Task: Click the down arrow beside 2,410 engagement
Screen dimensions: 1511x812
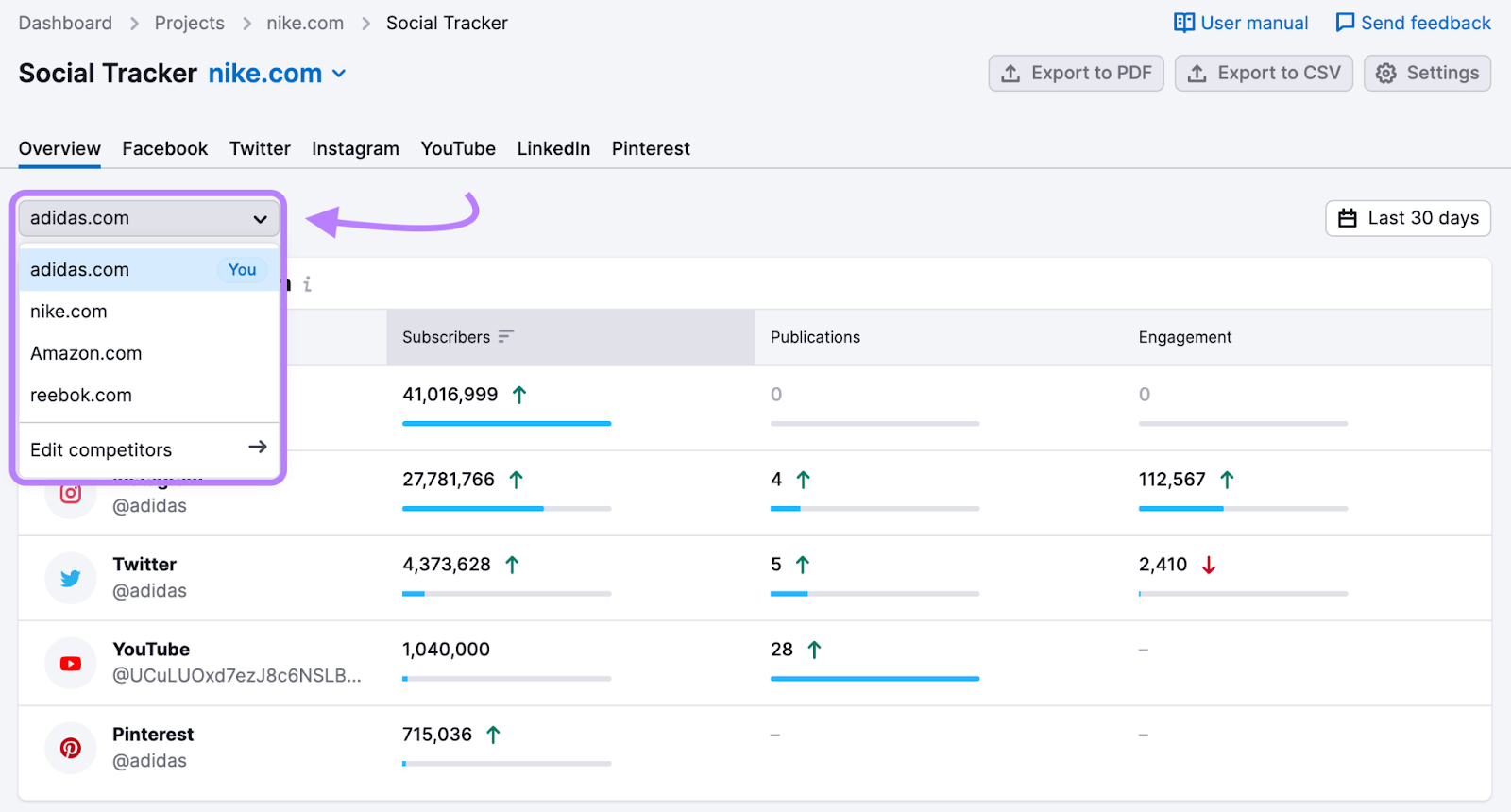Action: (1209, 565)
